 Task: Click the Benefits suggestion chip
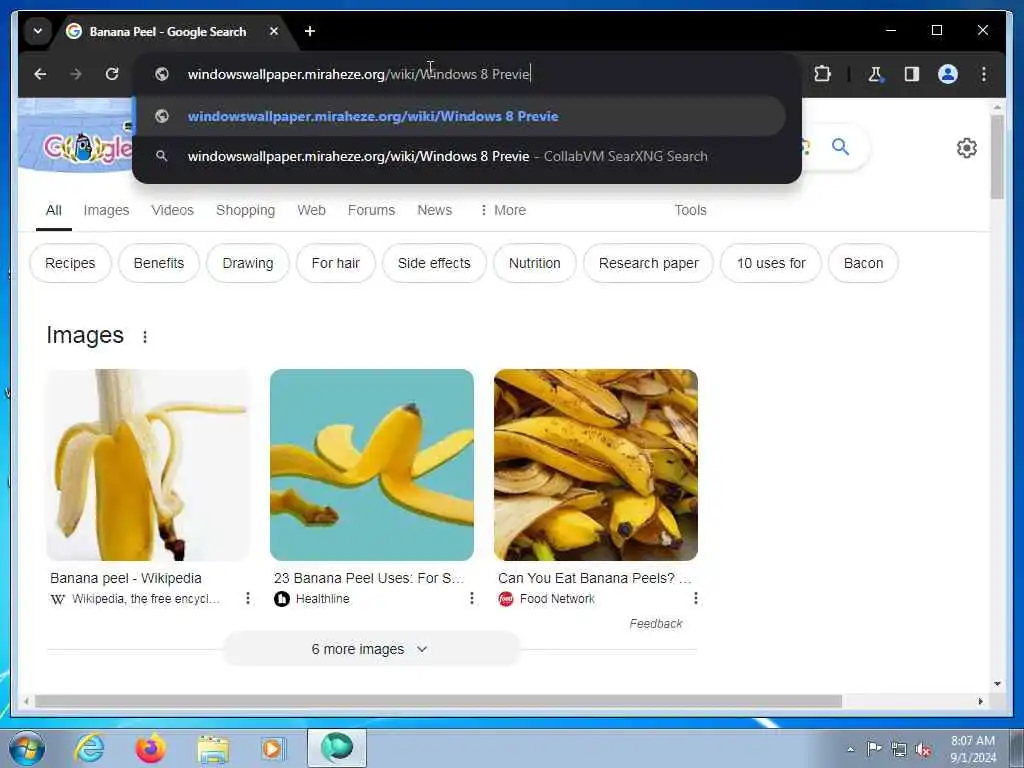[x=159, y=263]
